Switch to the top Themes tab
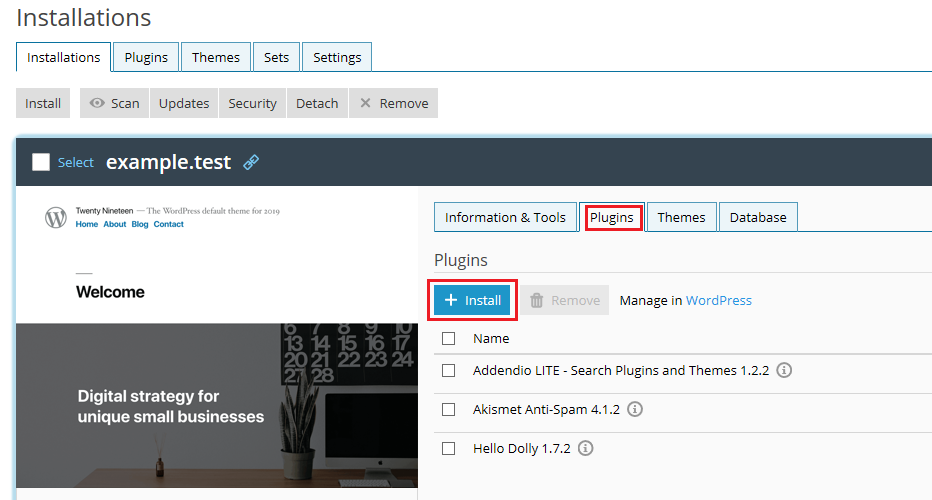The width and height of the screenshot is (932, 500). click(x=215, y=57)
